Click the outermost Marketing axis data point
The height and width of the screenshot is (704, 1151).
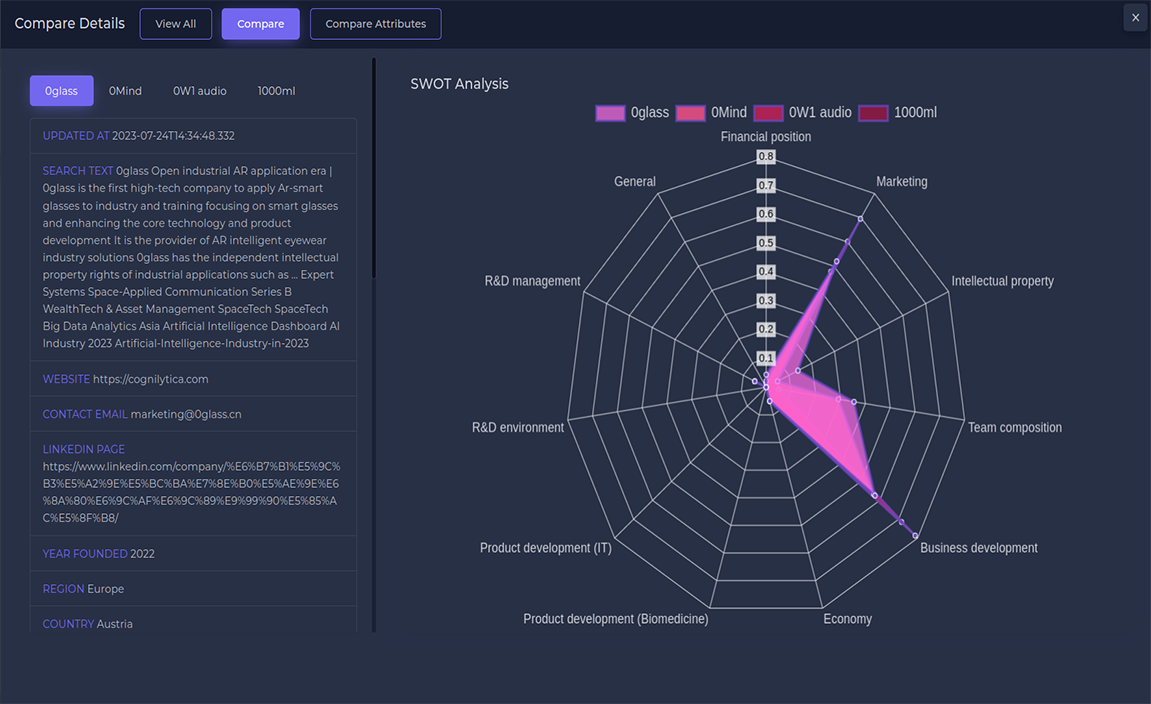coord(860,218)
